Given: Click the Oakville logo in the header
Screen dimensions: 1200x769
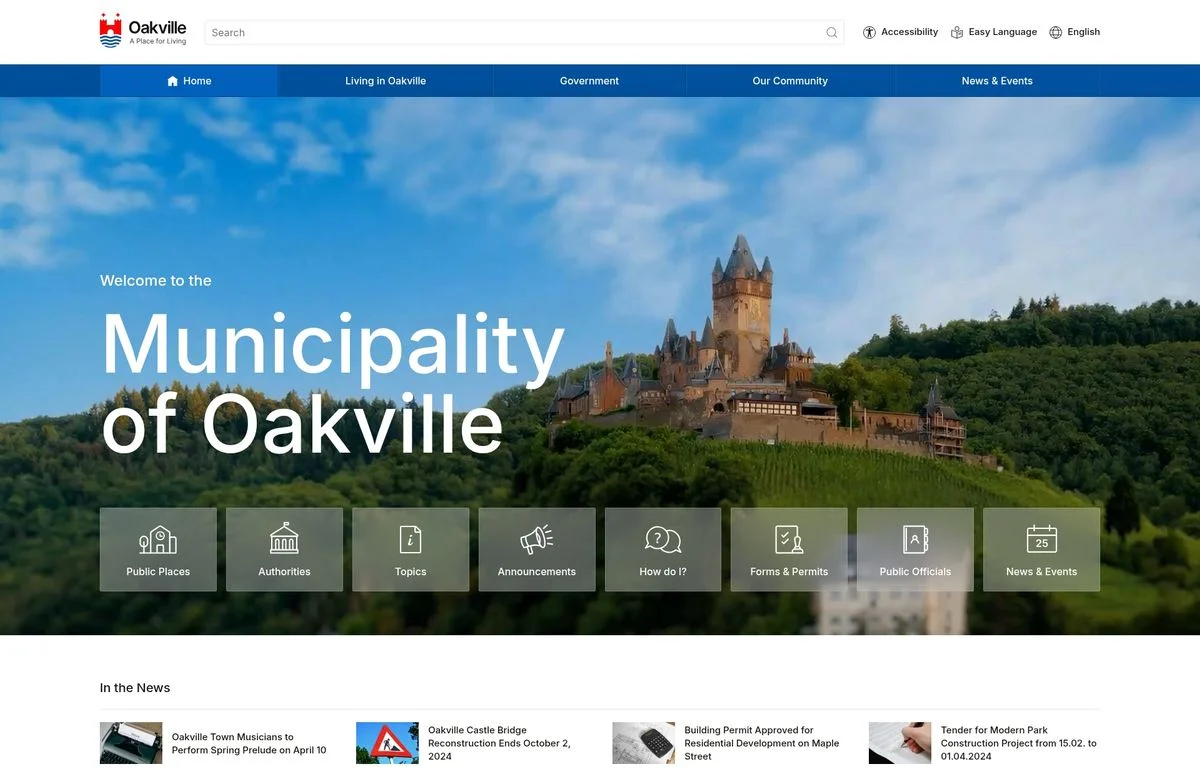Looking at the screenshot, I should (x=143, y=31).
